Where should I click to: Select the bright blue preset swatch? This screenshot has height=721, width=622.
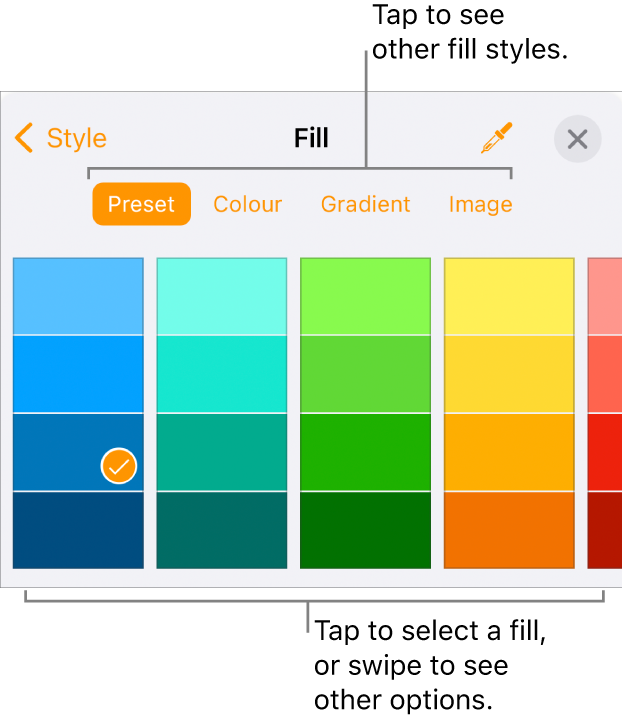78,374
